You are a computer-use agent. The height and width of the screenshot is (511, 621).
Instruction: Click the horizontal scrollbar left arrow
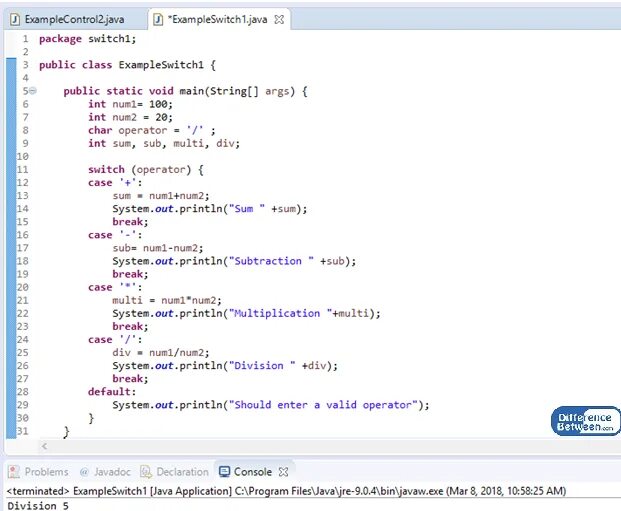(x=44, y=446)
